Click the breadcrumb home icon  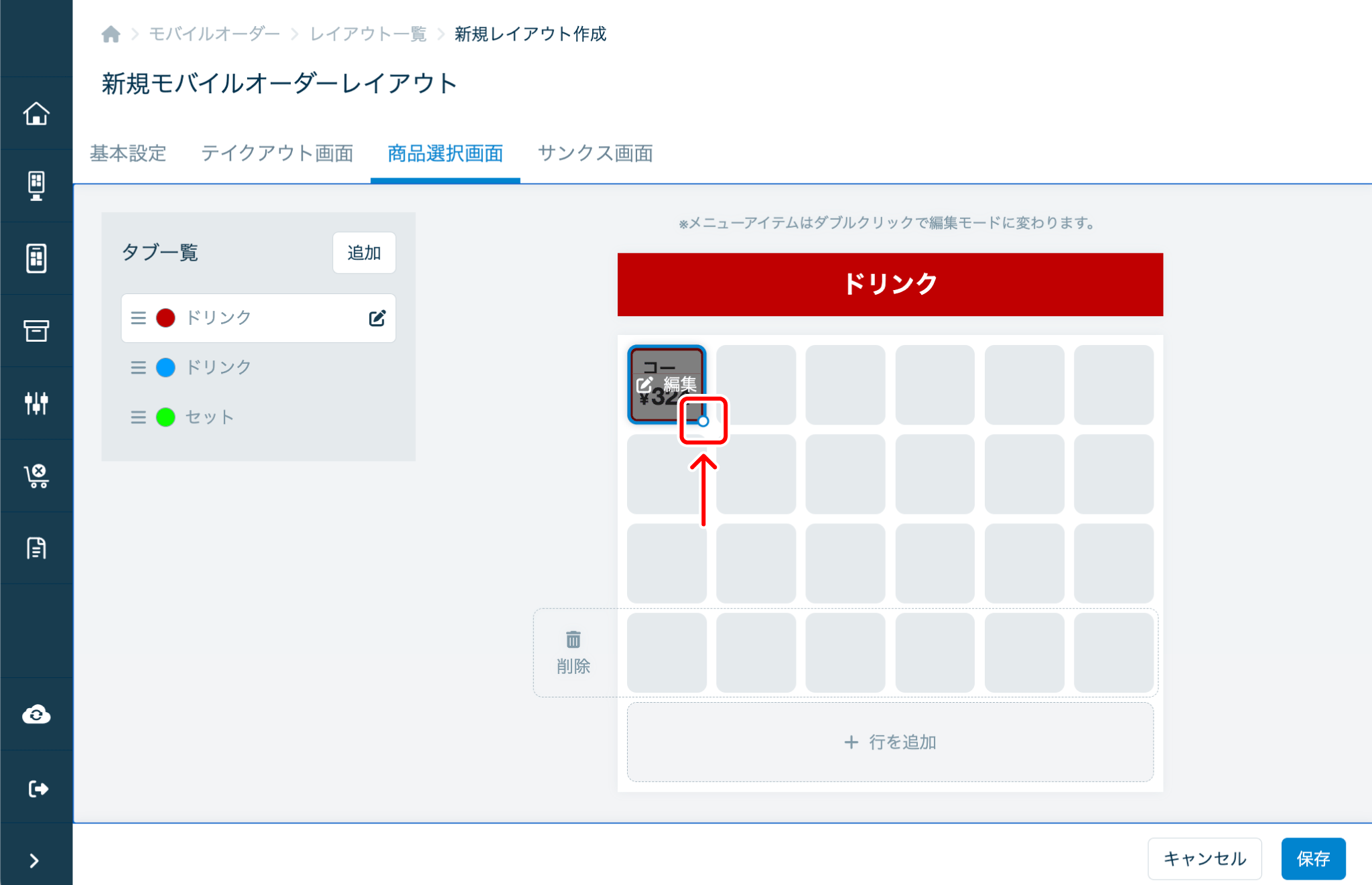pos(111,34)
